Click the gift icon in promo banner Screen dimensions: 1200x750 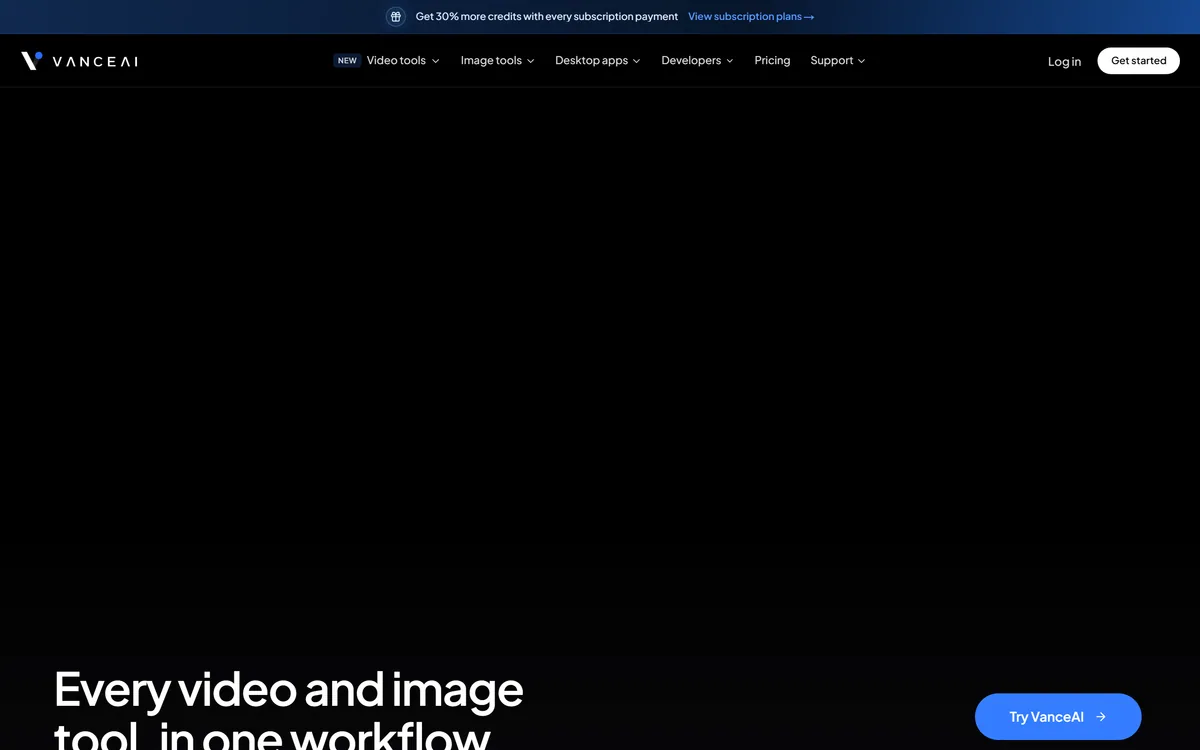pos(396,17)
